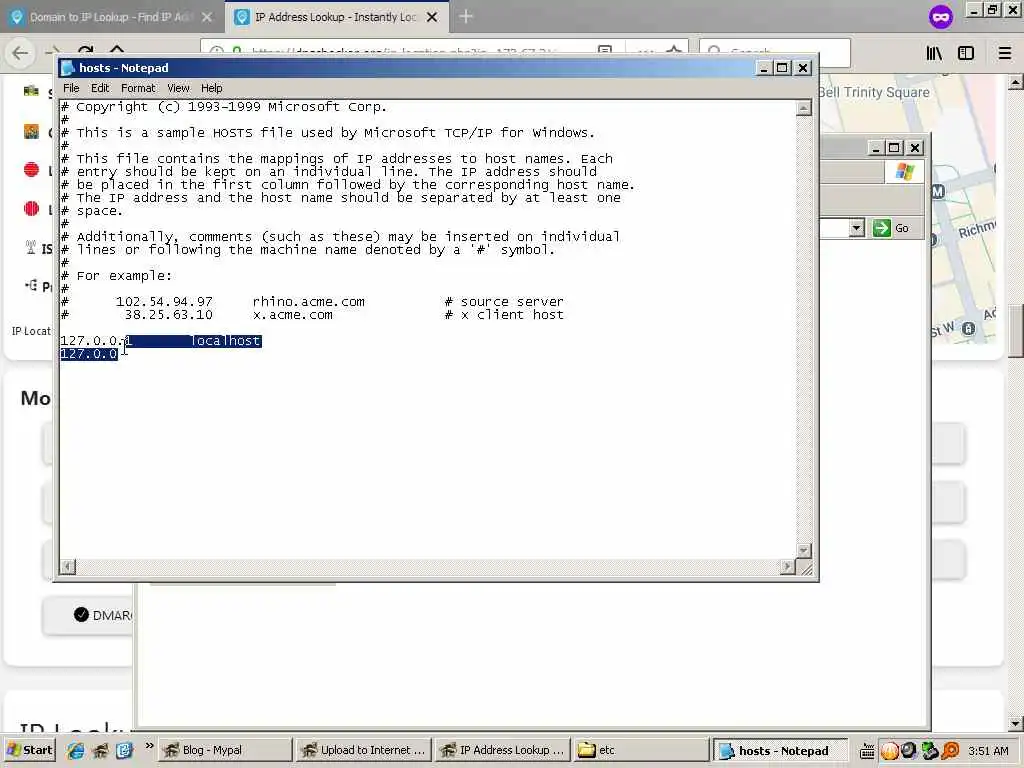The image size is (1024, 768).
Task: Toggle the browser sidebar icon
Action: (x=966, y=54)
